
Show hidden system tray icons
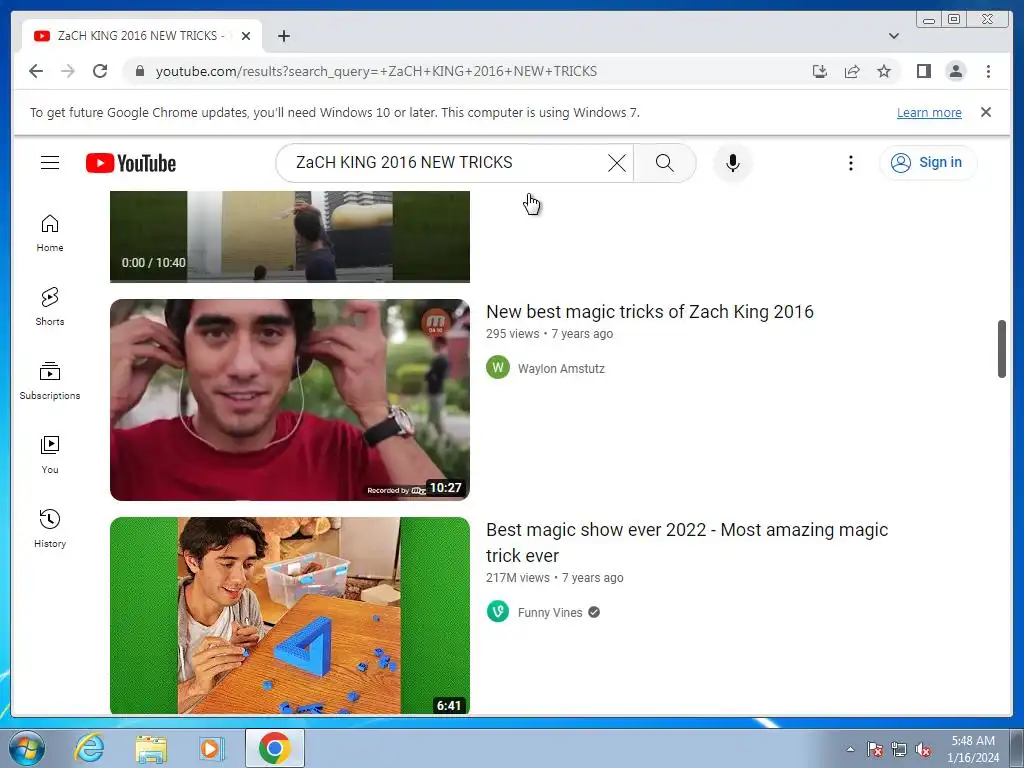[x=850, y=749]
